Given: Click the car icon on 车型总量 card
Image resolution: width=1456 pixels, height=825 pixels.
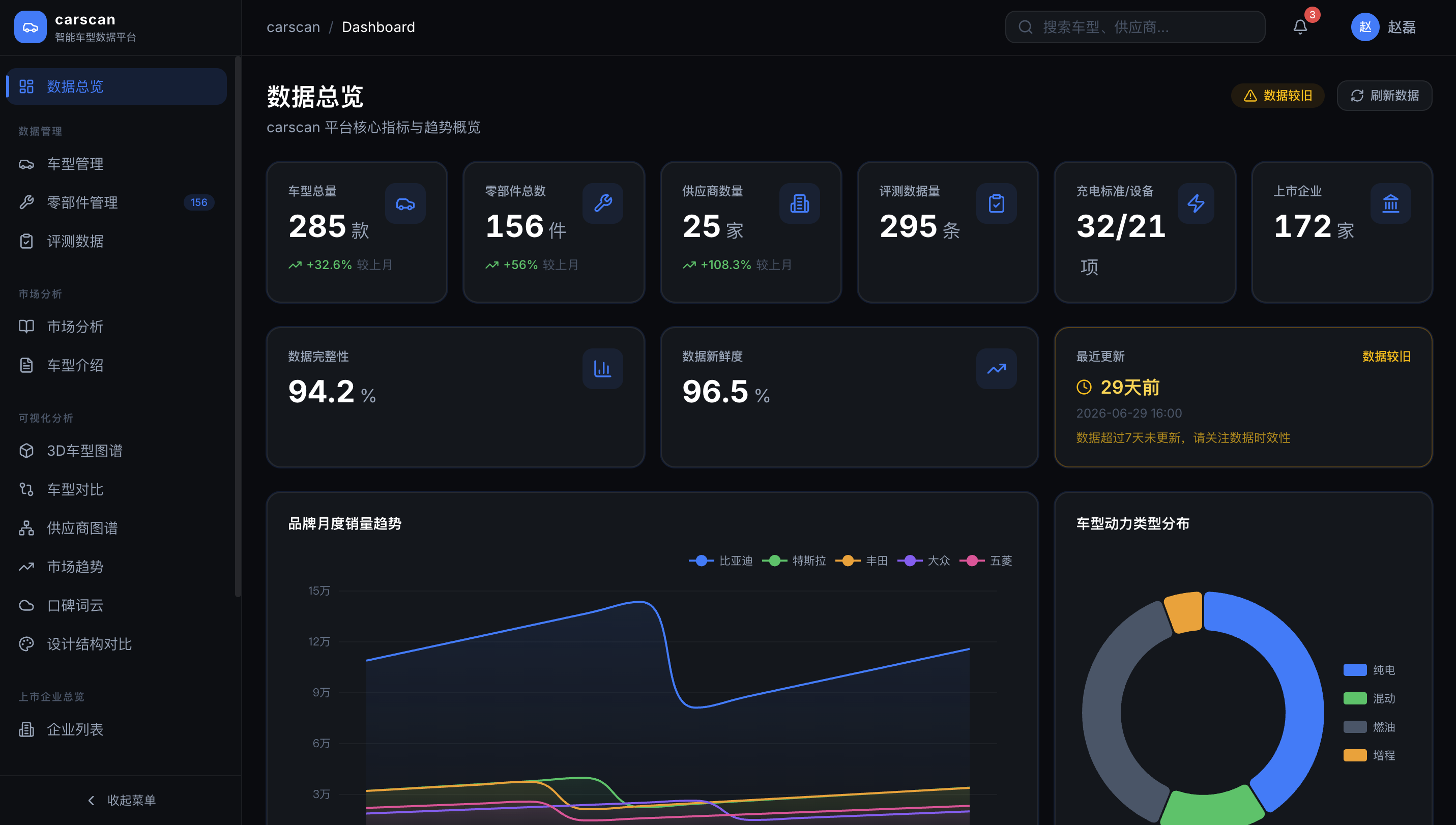Looking at the screenshot, I should tap(405, 203).
